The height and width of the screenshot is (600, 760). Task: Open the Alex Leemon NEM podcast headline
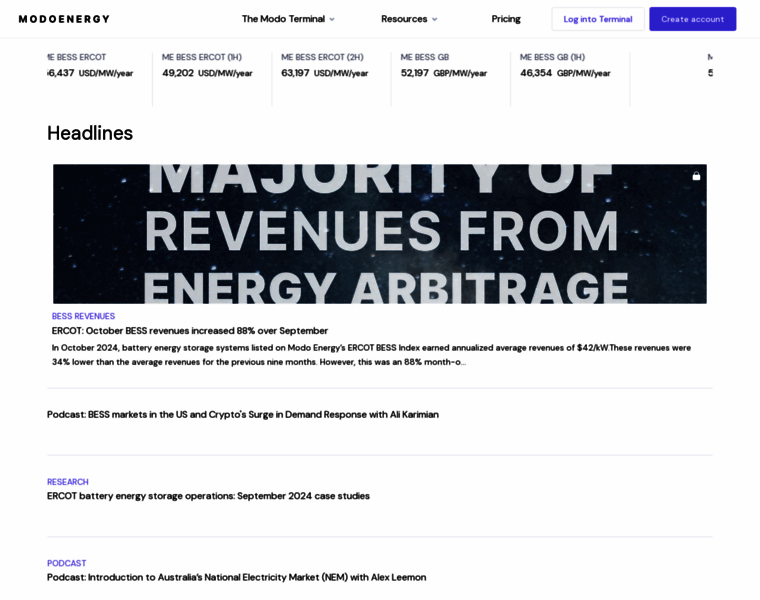[237, 577]
